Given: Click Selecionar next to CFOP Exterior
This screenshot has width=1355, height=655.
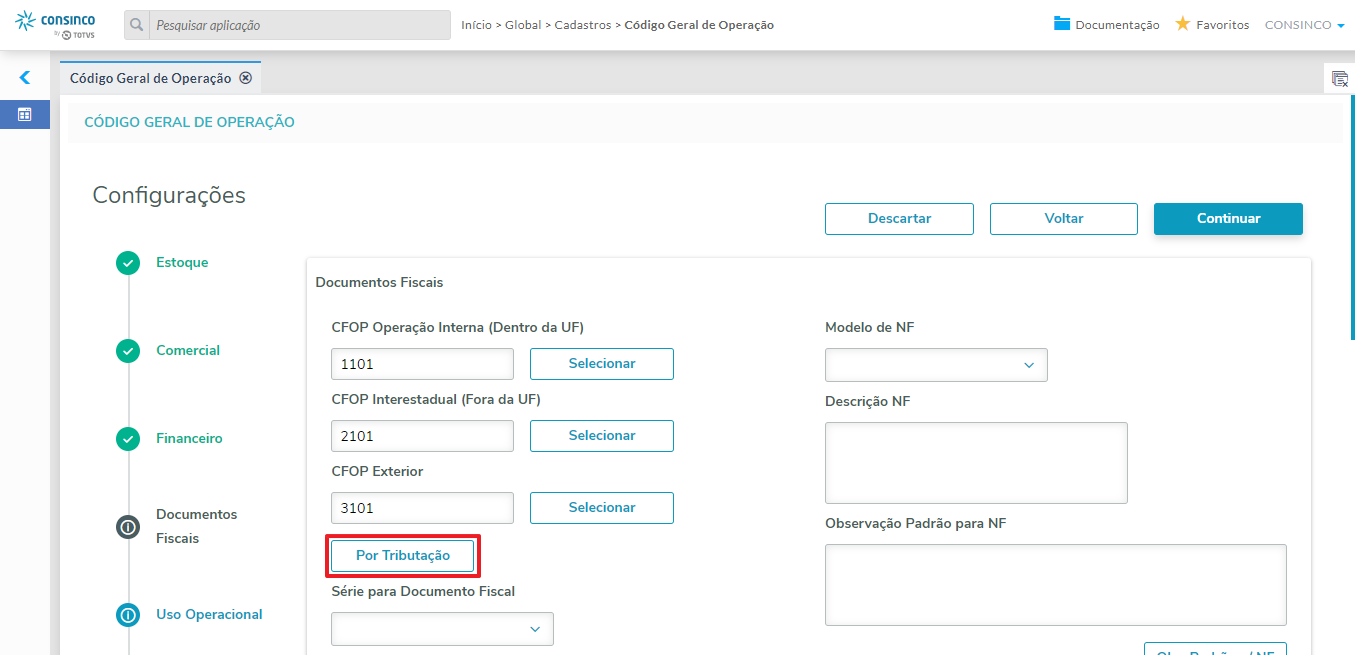Looking at the screenshot, I should coord(601,508).
